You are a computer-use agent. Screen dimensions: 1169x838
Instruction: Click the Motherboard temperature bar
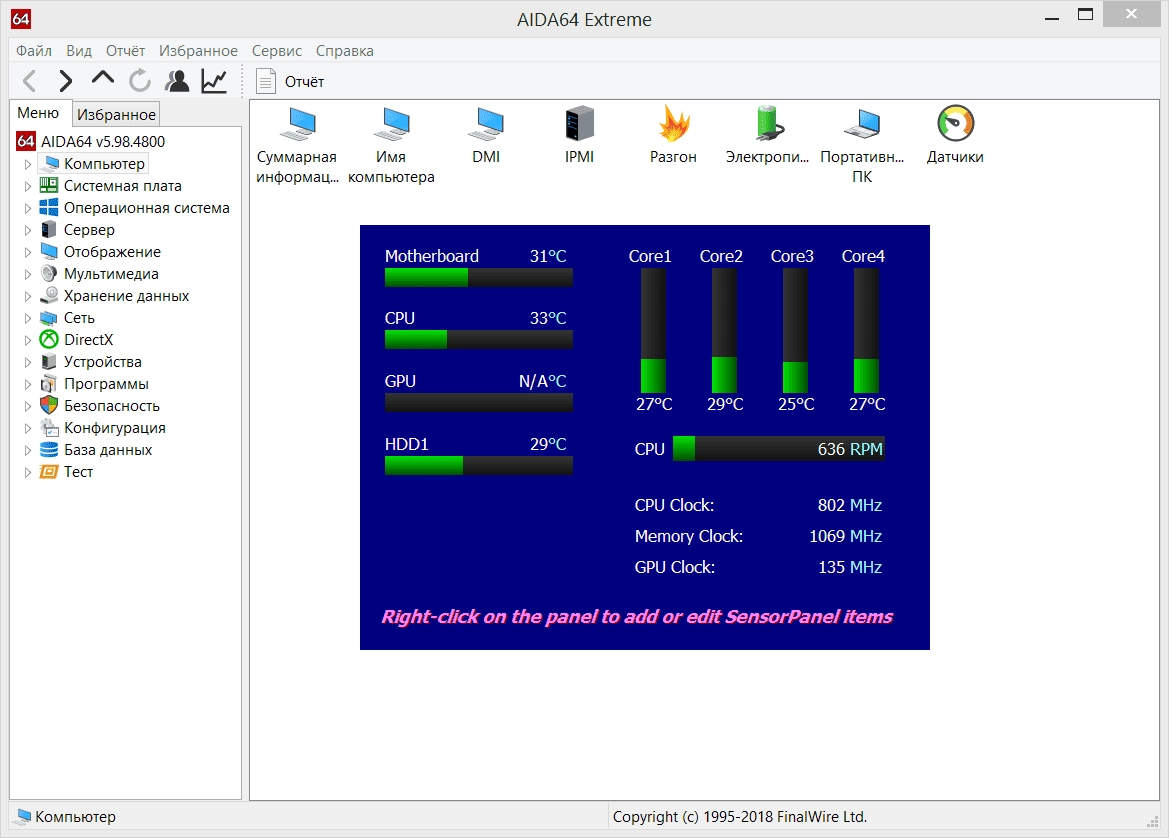479,277
